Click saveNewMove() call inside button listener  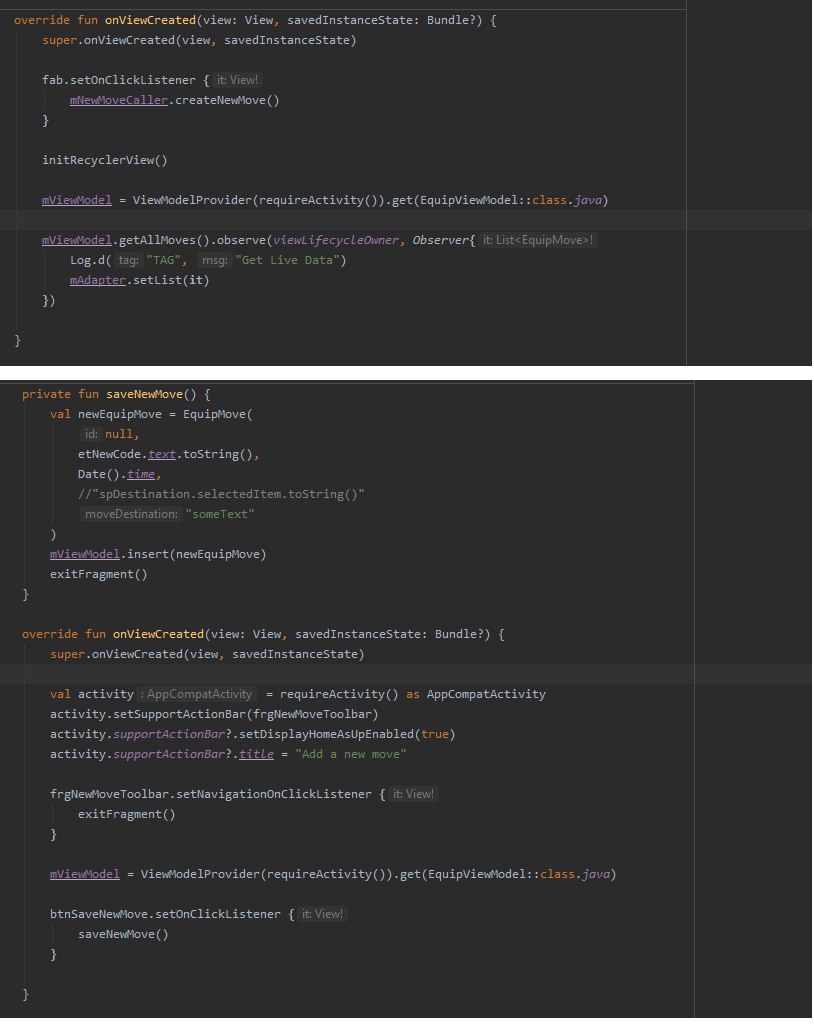[x=123, y=935]
